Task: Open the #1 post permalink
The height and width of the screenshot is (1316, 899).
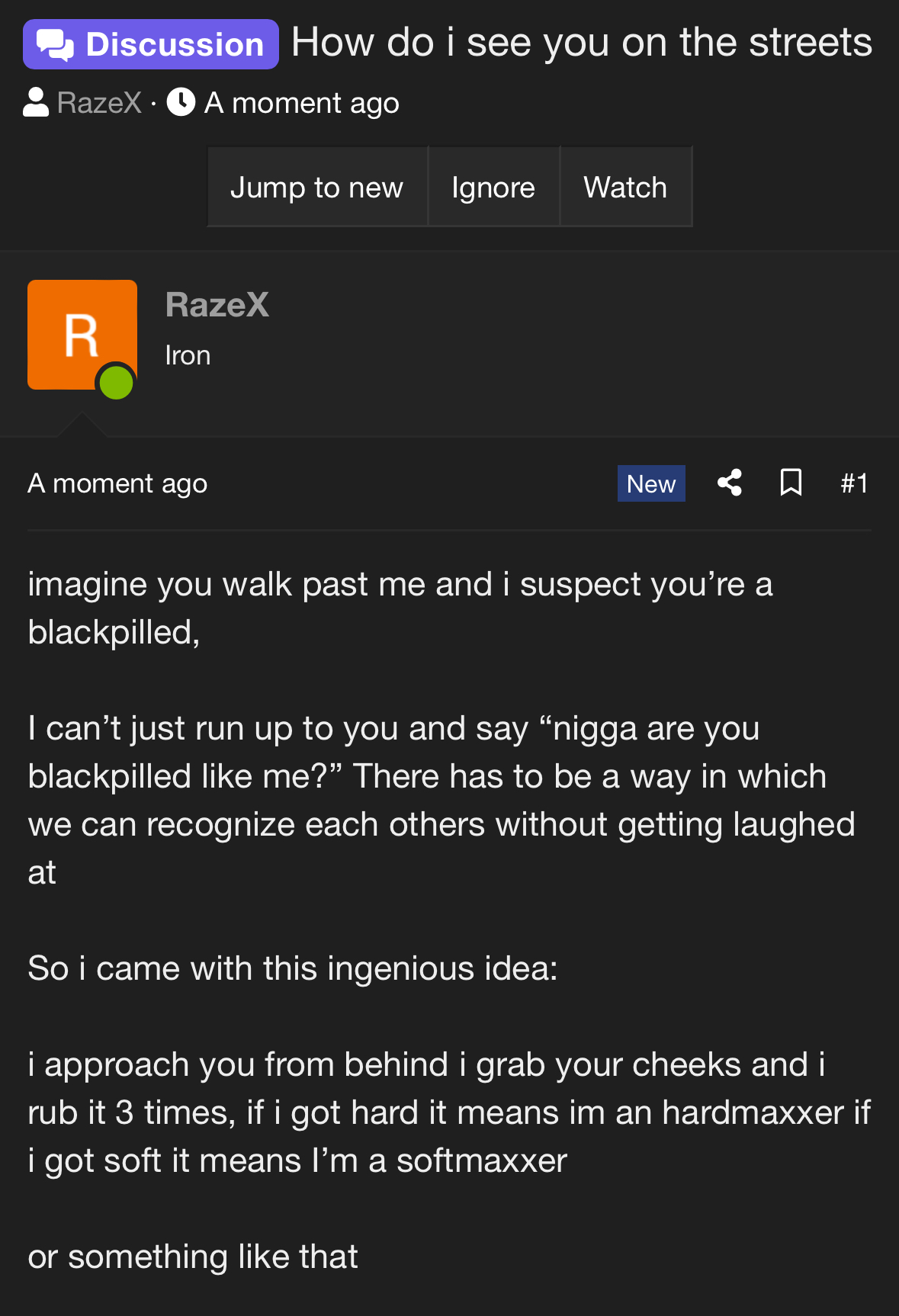Action: tap(854, 483)
